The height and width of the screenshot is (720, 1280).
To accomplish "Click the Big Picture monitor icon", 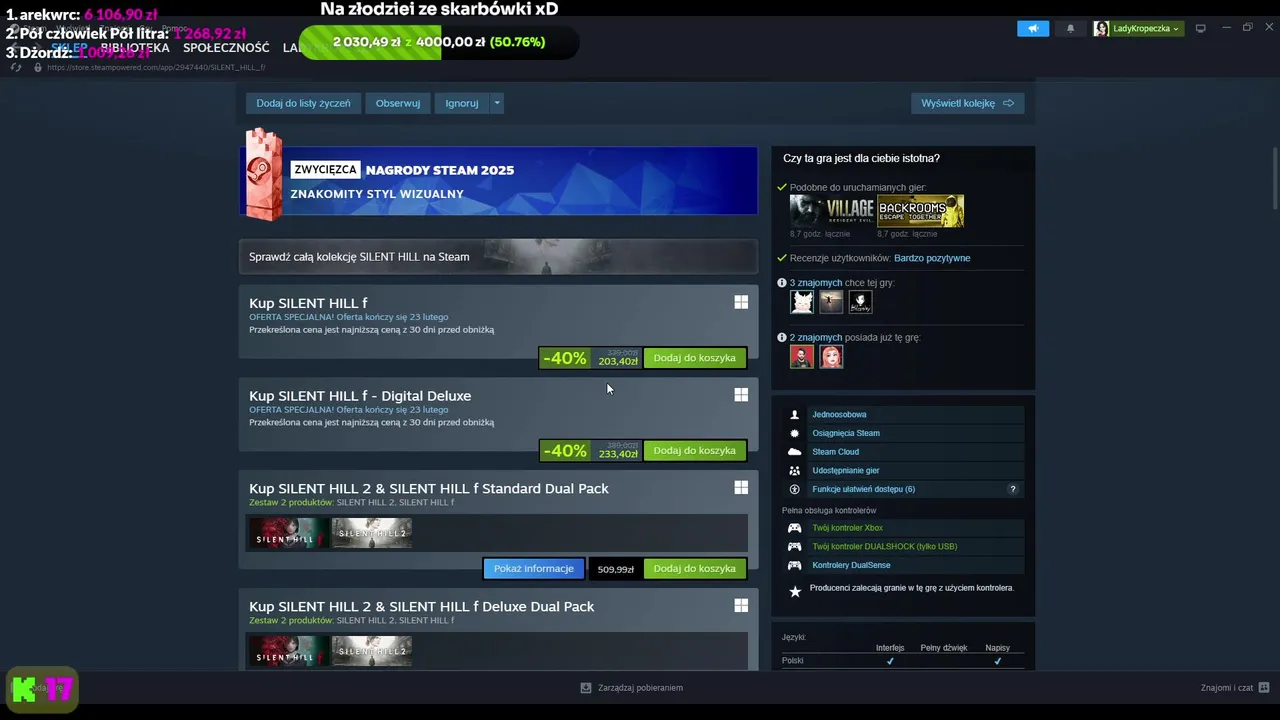I will 1201,28.
